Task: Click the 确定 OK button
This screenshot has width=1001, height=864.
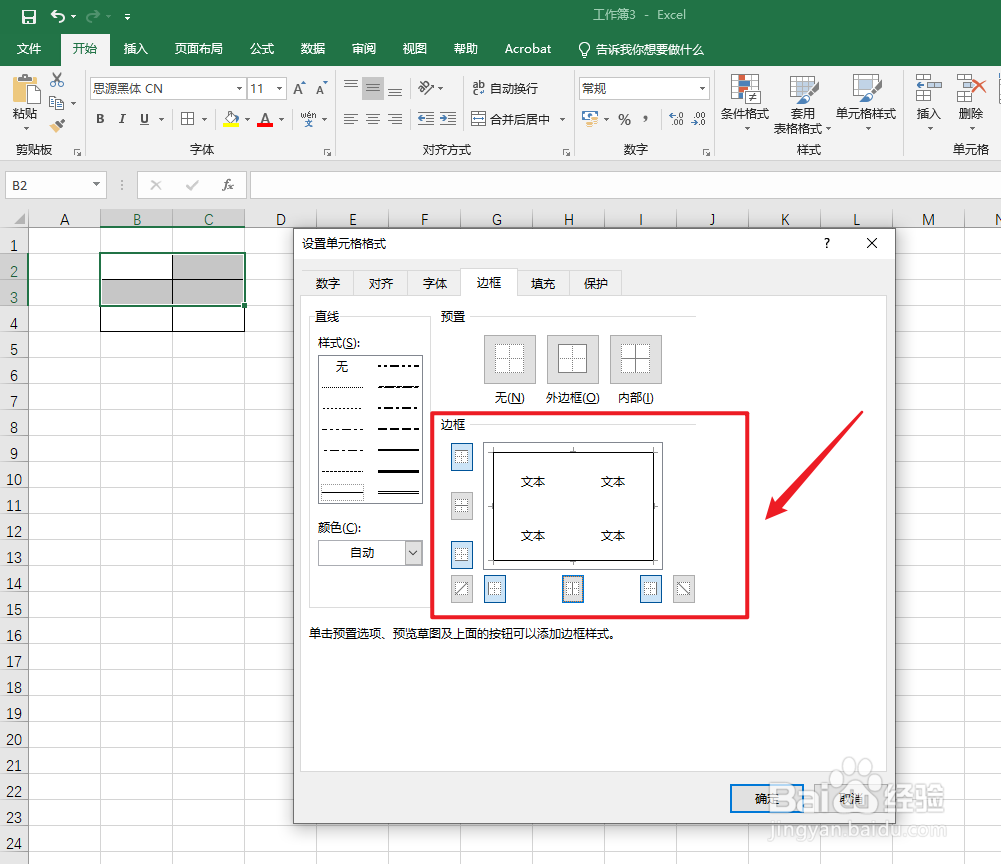Action: coord(766,798)
